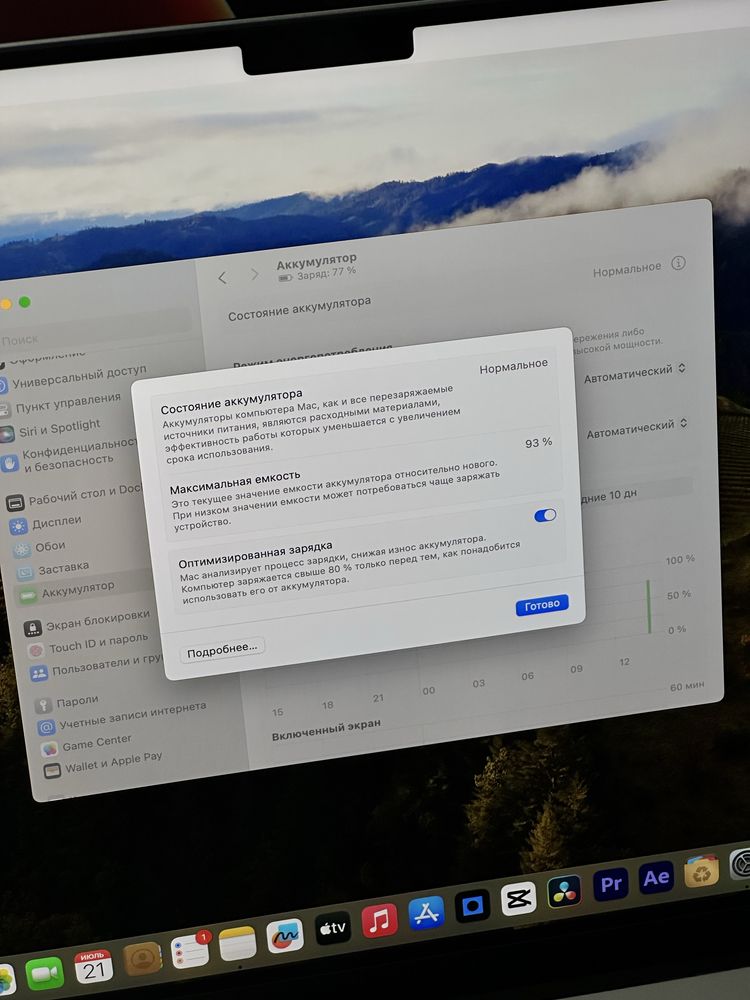The image size is (750, 1000).
Task: Open Contacts app in the Dock
Action: (142, 959)
